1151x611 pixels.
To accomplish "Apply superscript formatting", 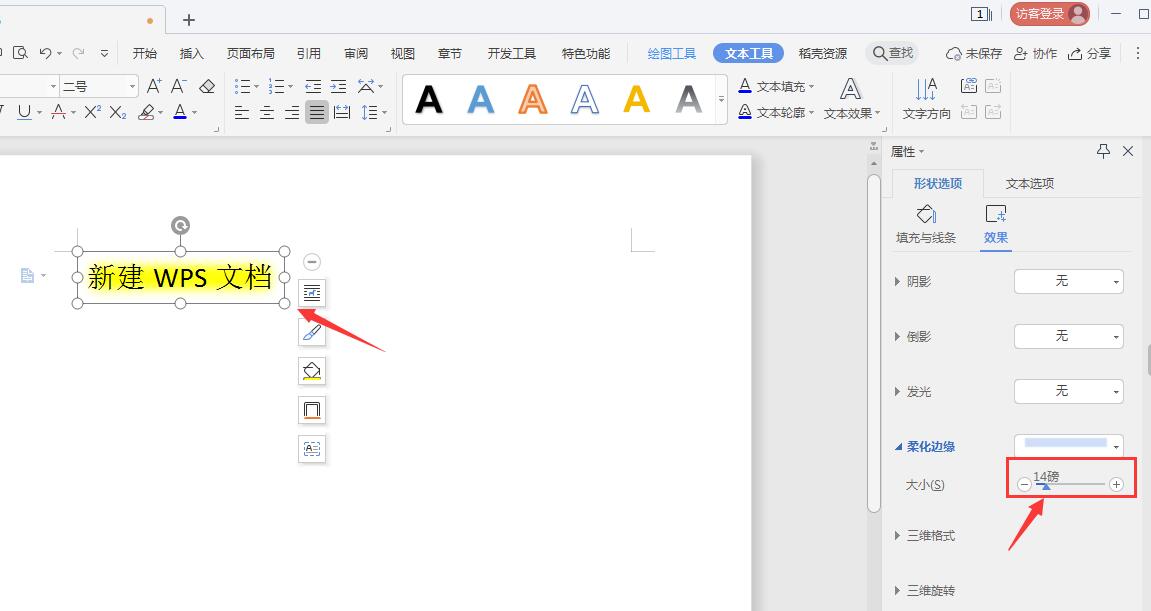I will point(95,112).
